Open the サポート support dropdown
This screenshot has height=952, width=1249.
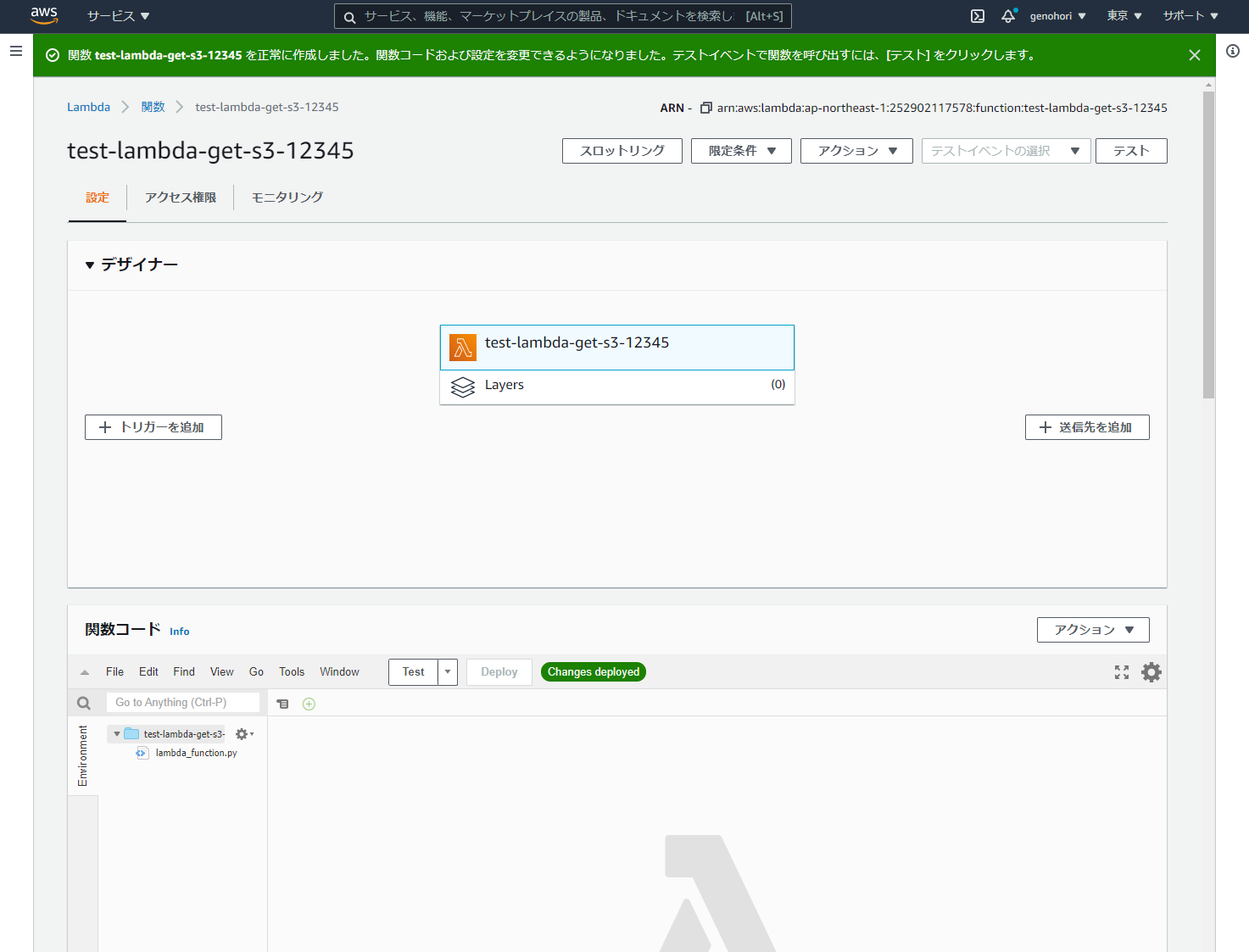click(x=1190, y=16)
